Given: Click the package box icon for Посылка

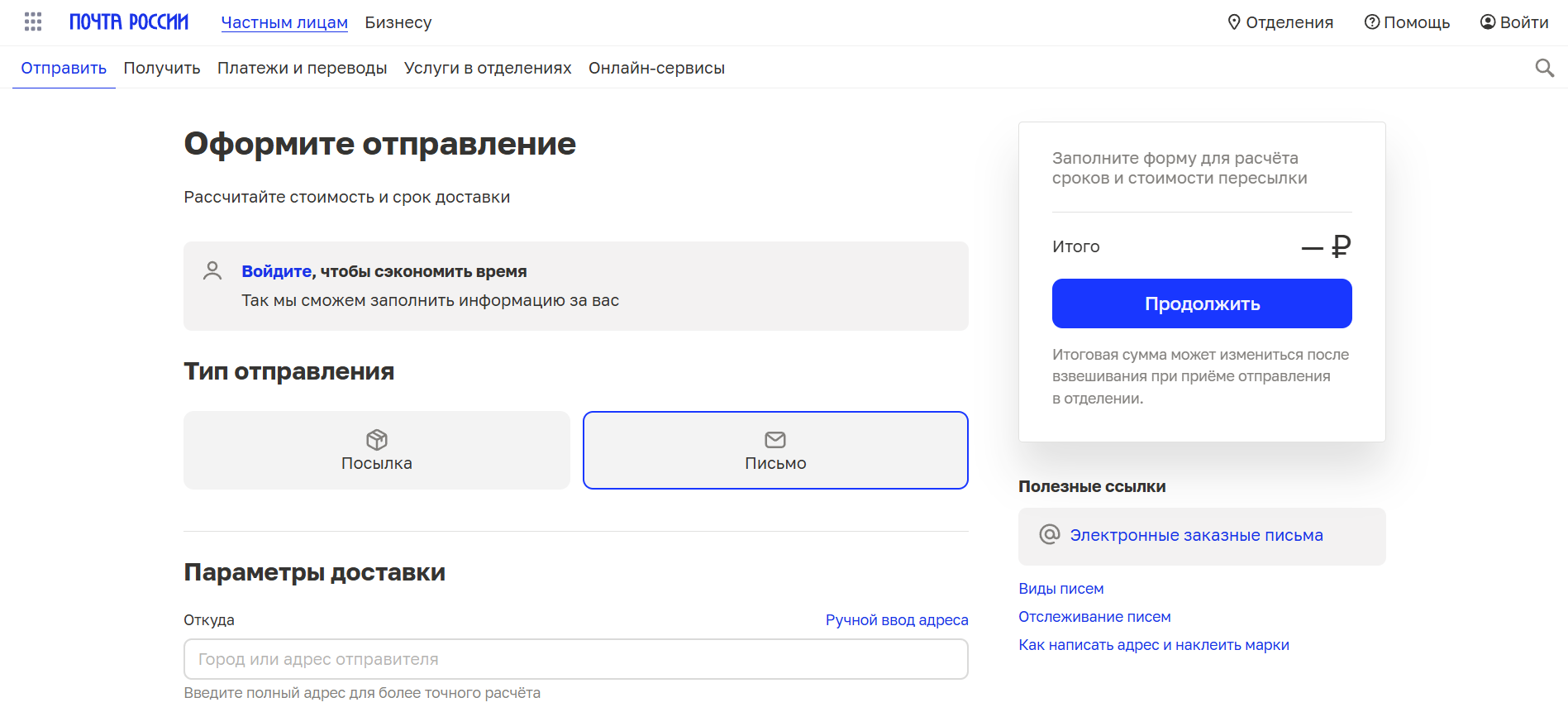Looking at the screenshot, I should (x=377, y=439).
